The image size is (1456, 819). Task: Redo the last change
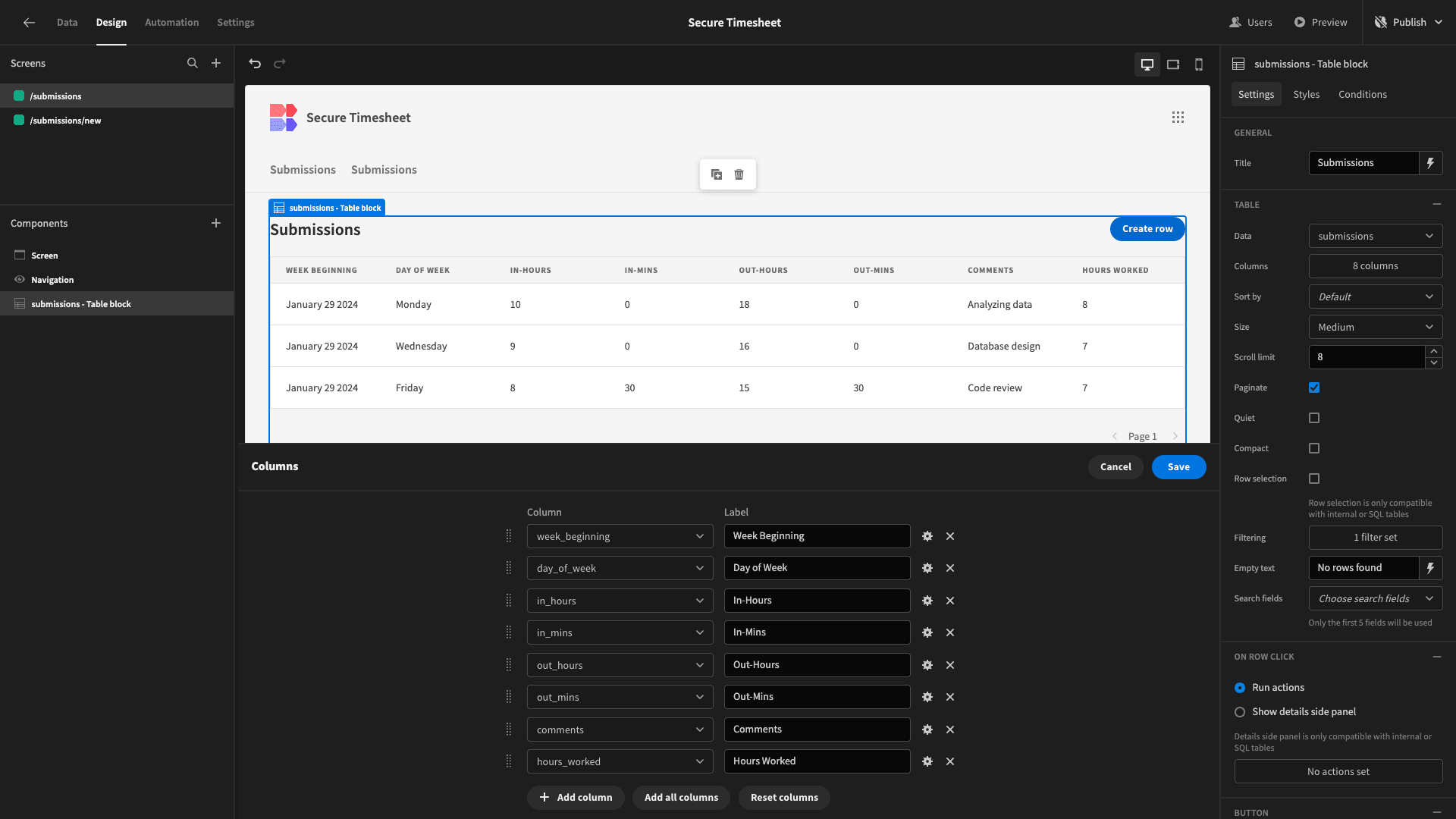coord(280,64)
